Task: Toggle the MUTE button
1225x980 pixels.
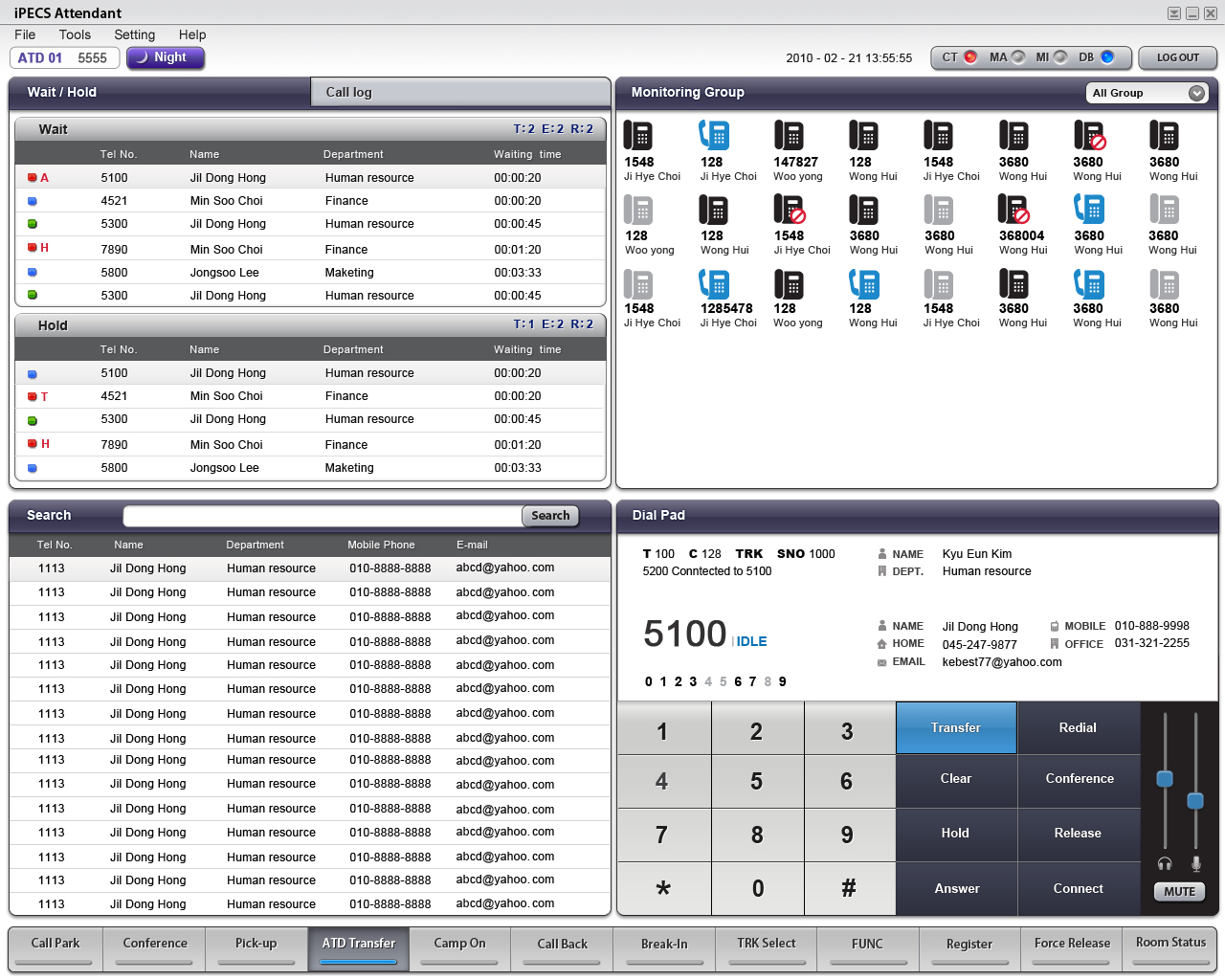Action: tap(1179, 891)
